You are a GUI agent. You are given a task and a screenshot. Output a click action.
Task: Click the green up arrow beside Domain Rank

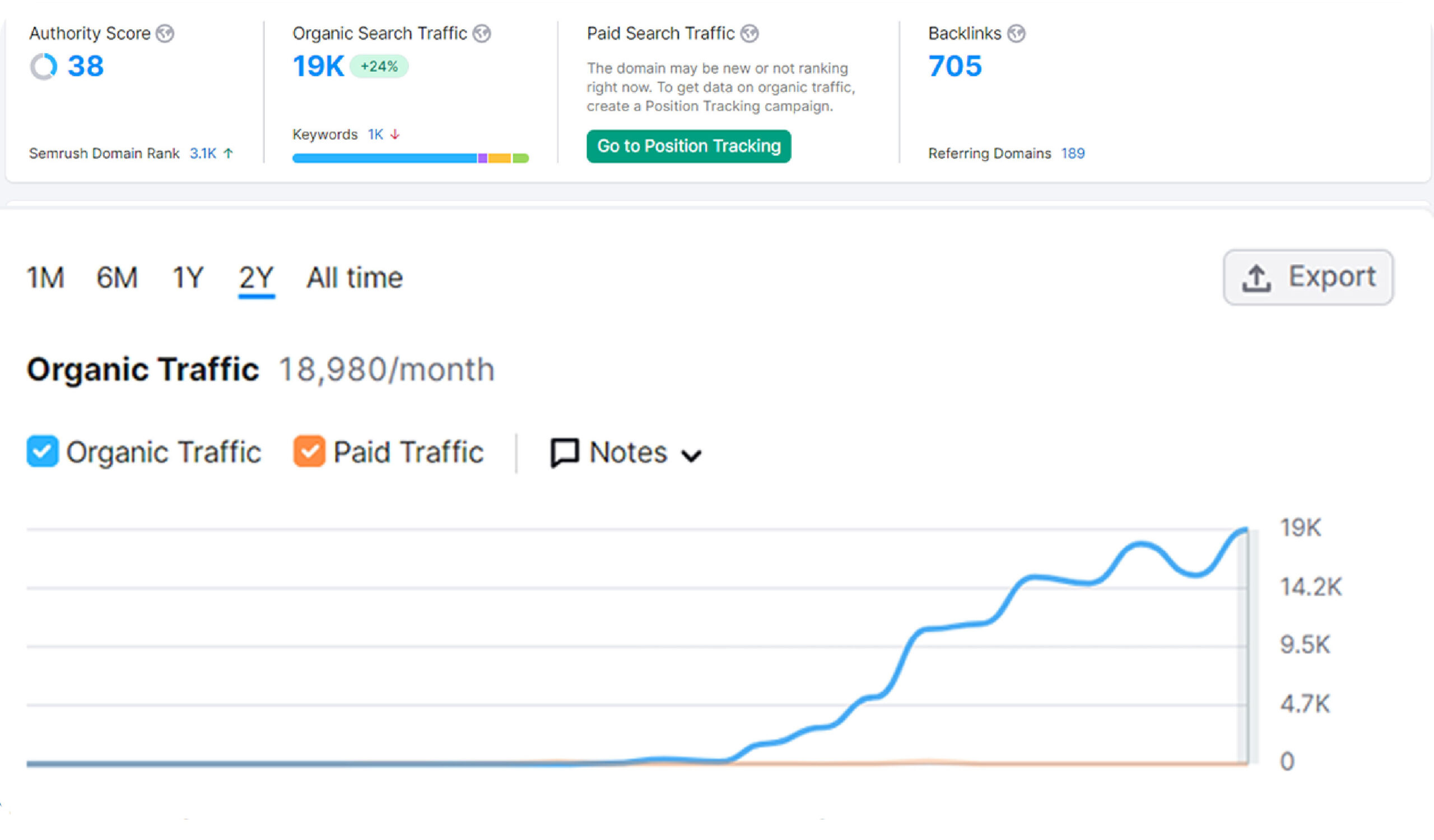(228, 153)
